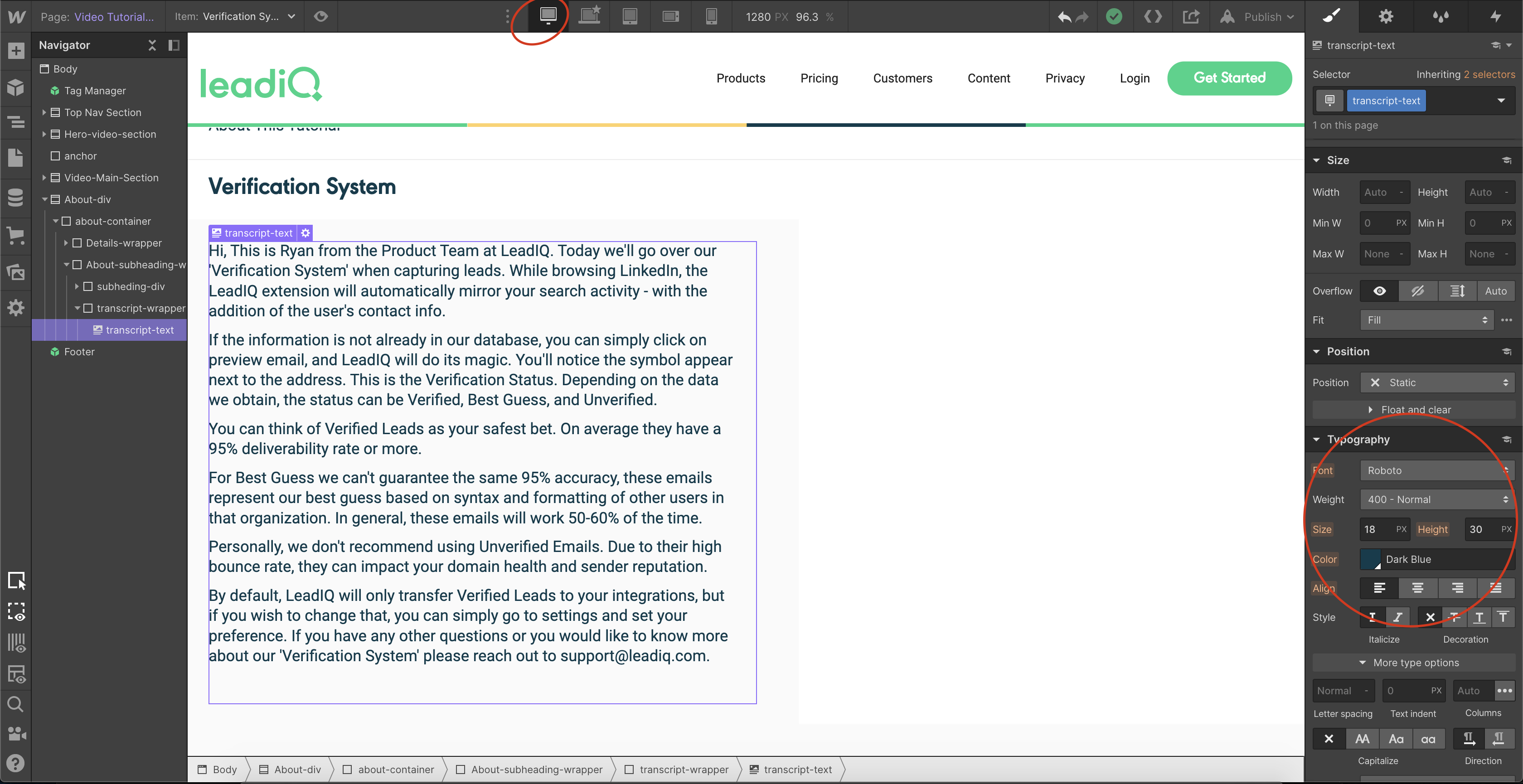Click the Undo arrow
The height and width of the screenshot is (784, 1523).
click(x=1064, y=17)
